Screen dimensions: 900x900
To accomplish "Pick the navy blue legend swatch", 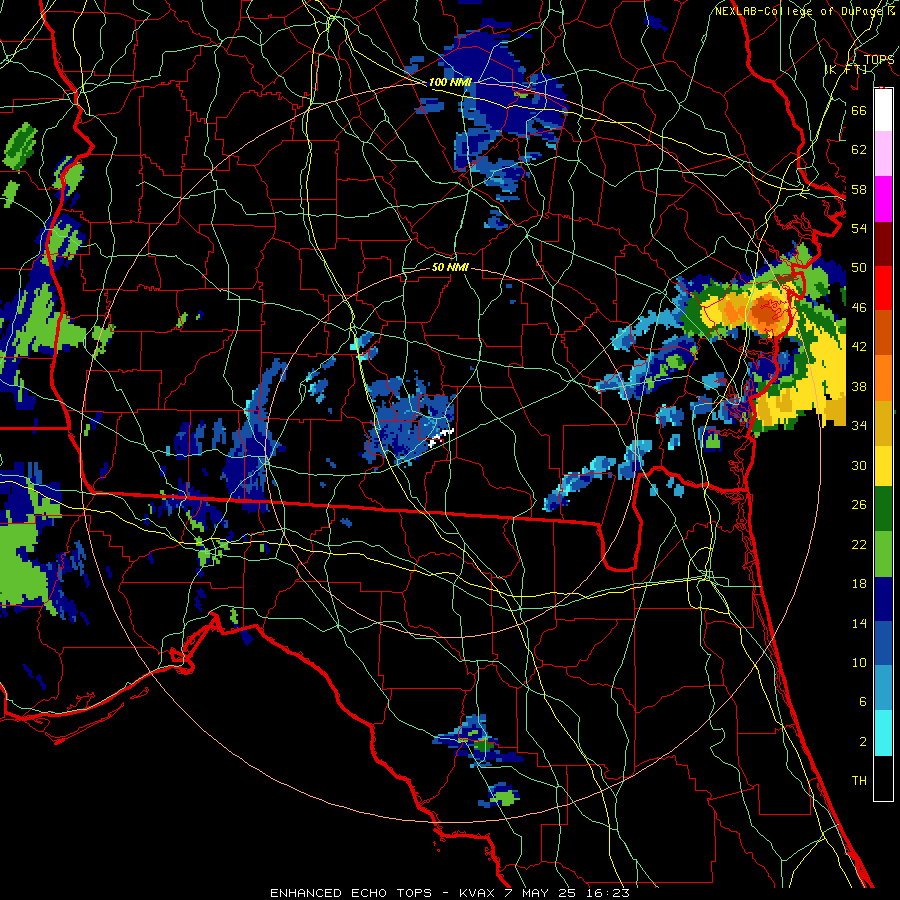I will (x=883, y=599).
